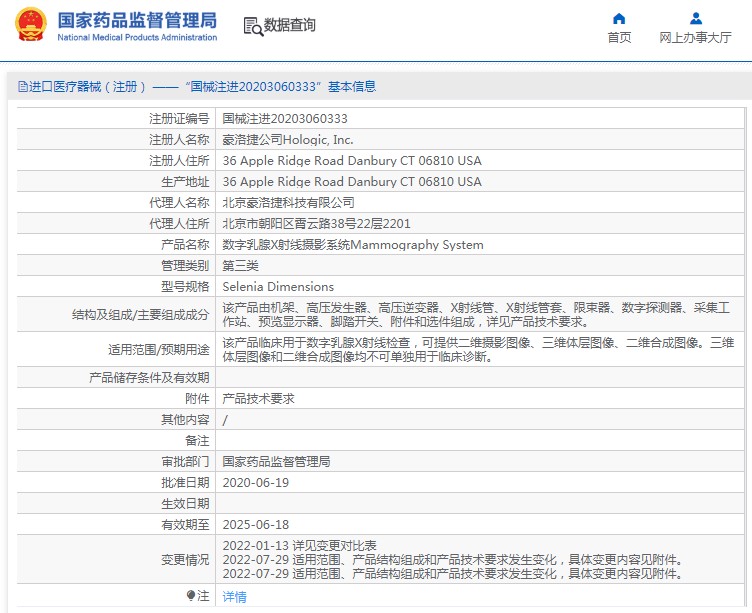Screen dimensions: 752x613
Task: Click the 进口医疗器械（注册）基本信息 heading
Action: click(x=197, y=87)
